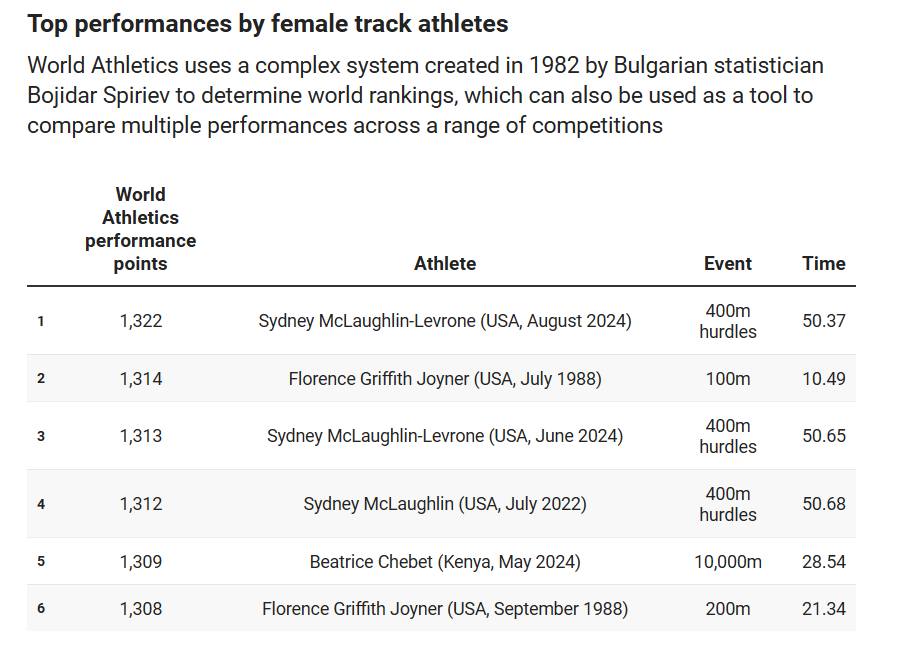Click the 10,000m event cell
Screen dimensions: 899x653
pyautogui.click(x=727, y=562)
